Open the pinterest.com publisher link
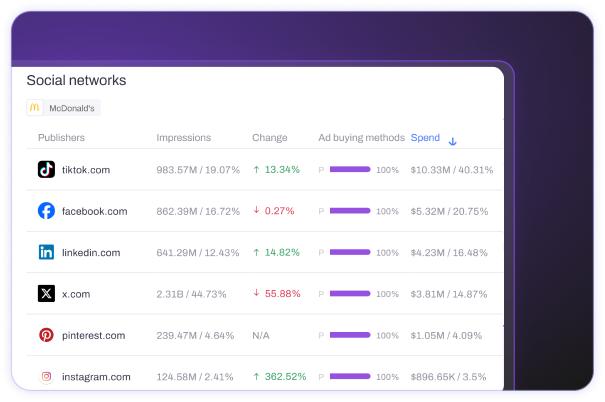605x402 pixels. point(93,335)
